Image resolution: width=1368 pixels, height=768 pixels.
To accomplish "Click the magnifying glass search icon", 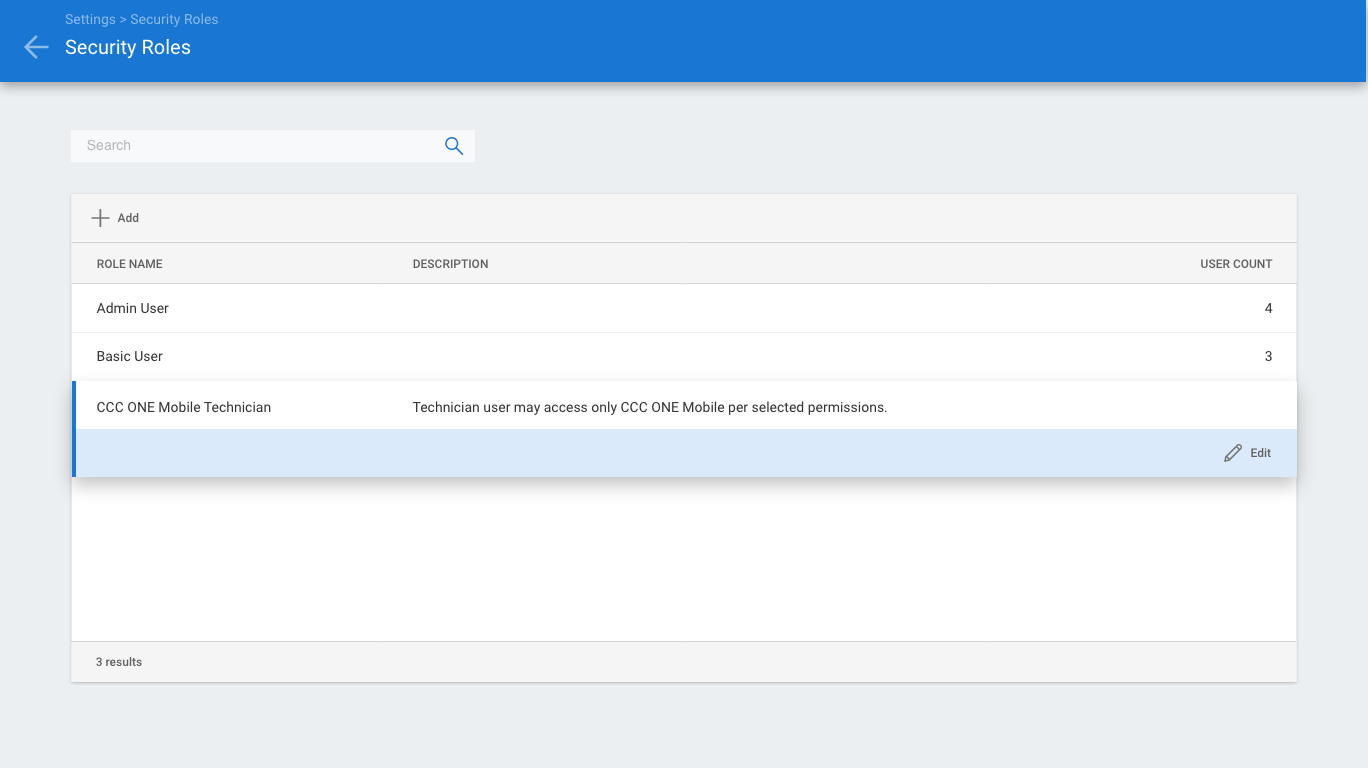I will click(454, 146).
